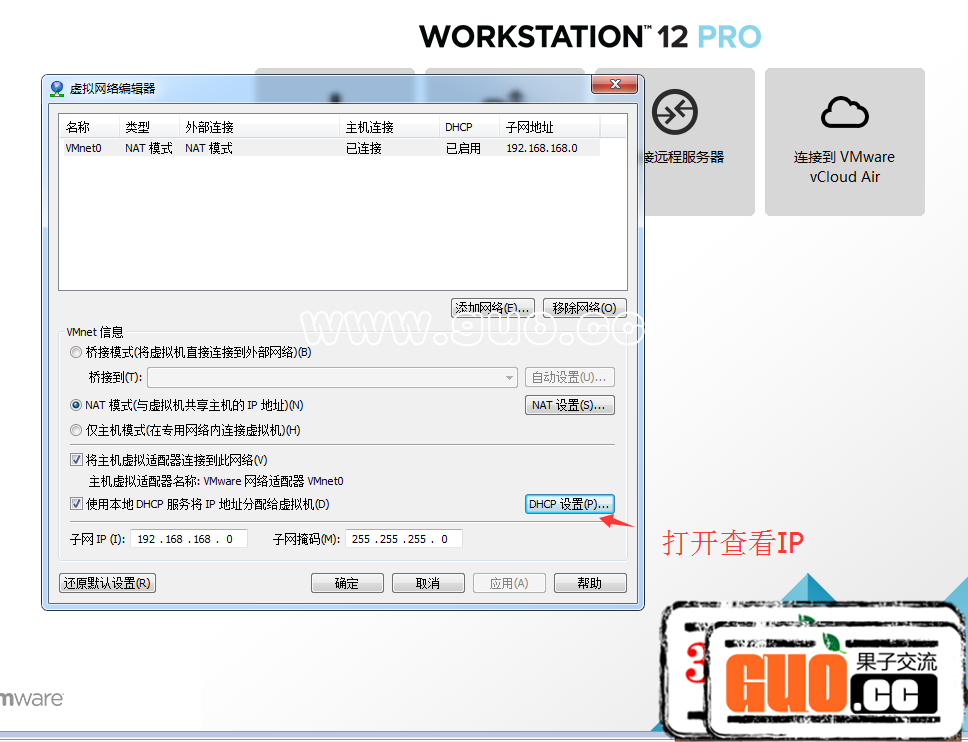
Task: Select the NAT 模式 radio button
Action: (x=76, y=405)
